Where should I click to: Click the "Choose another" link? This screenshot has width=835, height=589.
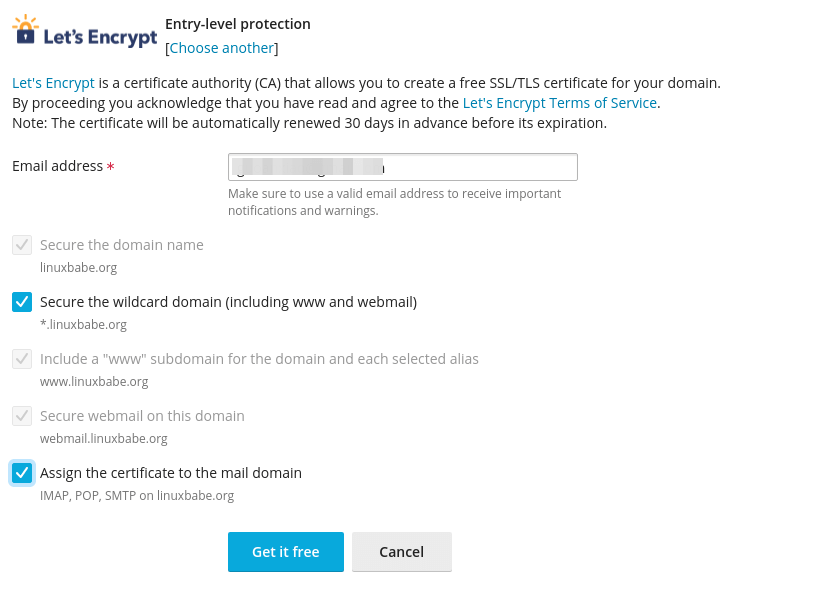[x=221, y=48]
